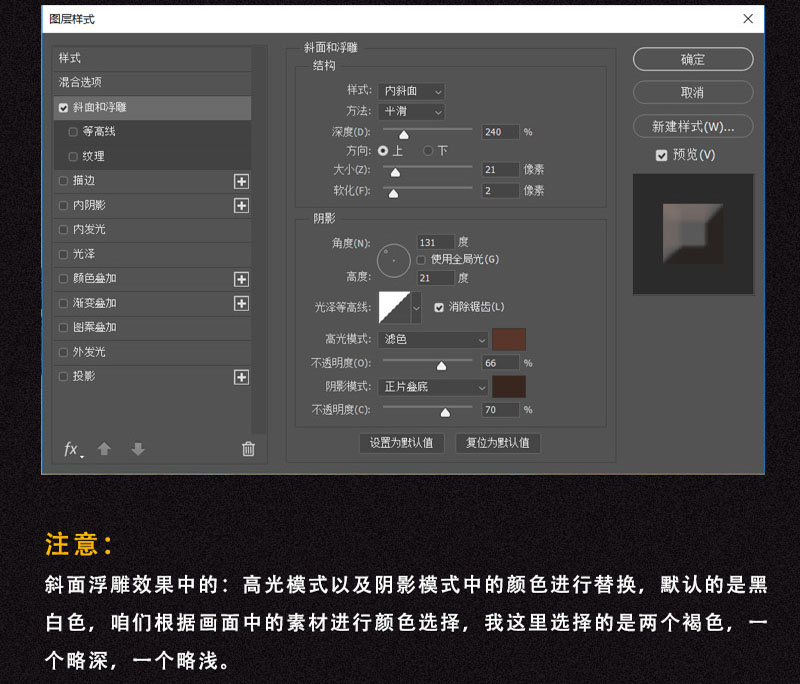Click the 软化 value field 2
The width and height of the screenshot is (800, 684).
point(501,191)
